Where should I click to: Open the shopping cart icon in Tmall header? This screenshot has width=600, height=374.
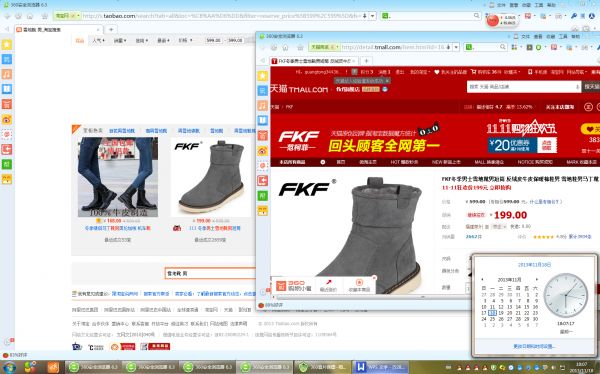(x=473, y=72)
